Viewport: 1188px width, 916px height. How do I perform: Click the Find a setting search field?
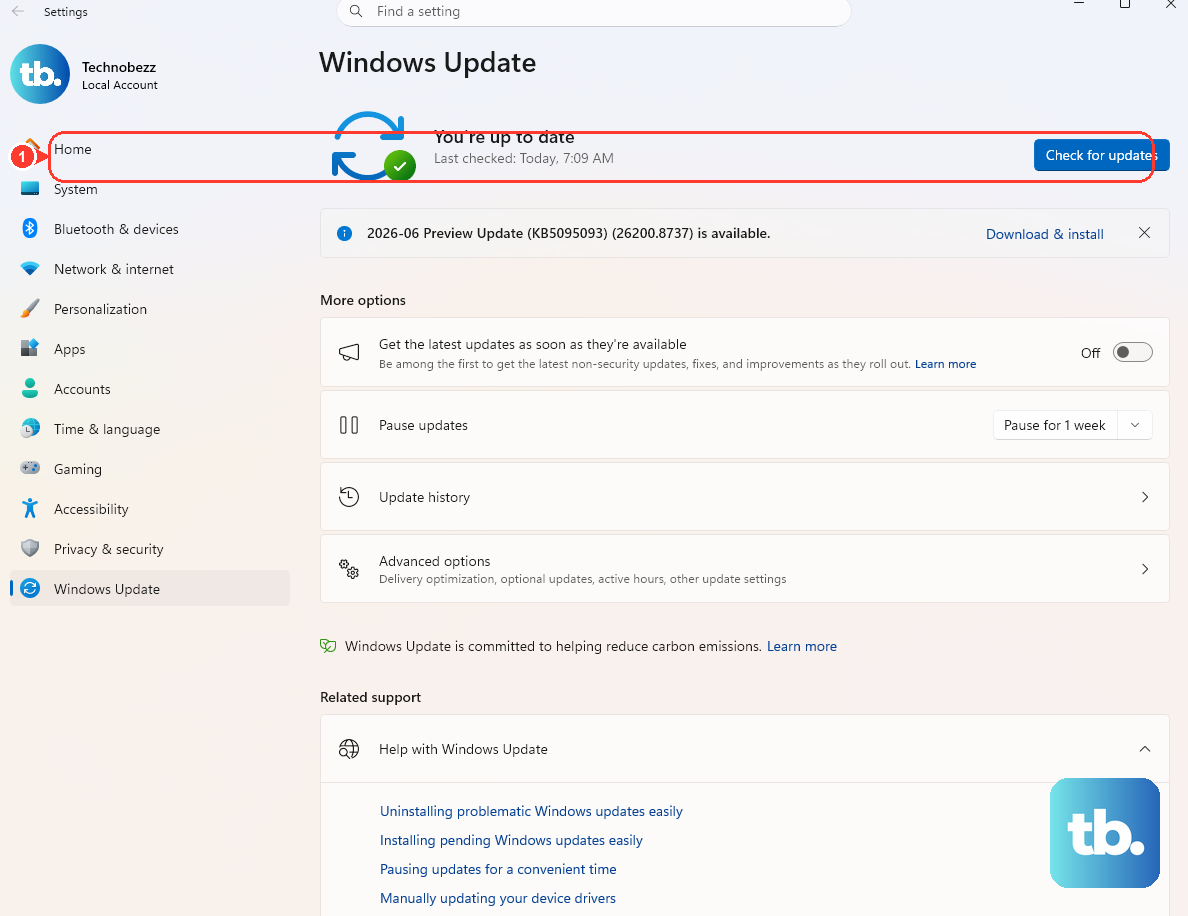coord(593,11)
